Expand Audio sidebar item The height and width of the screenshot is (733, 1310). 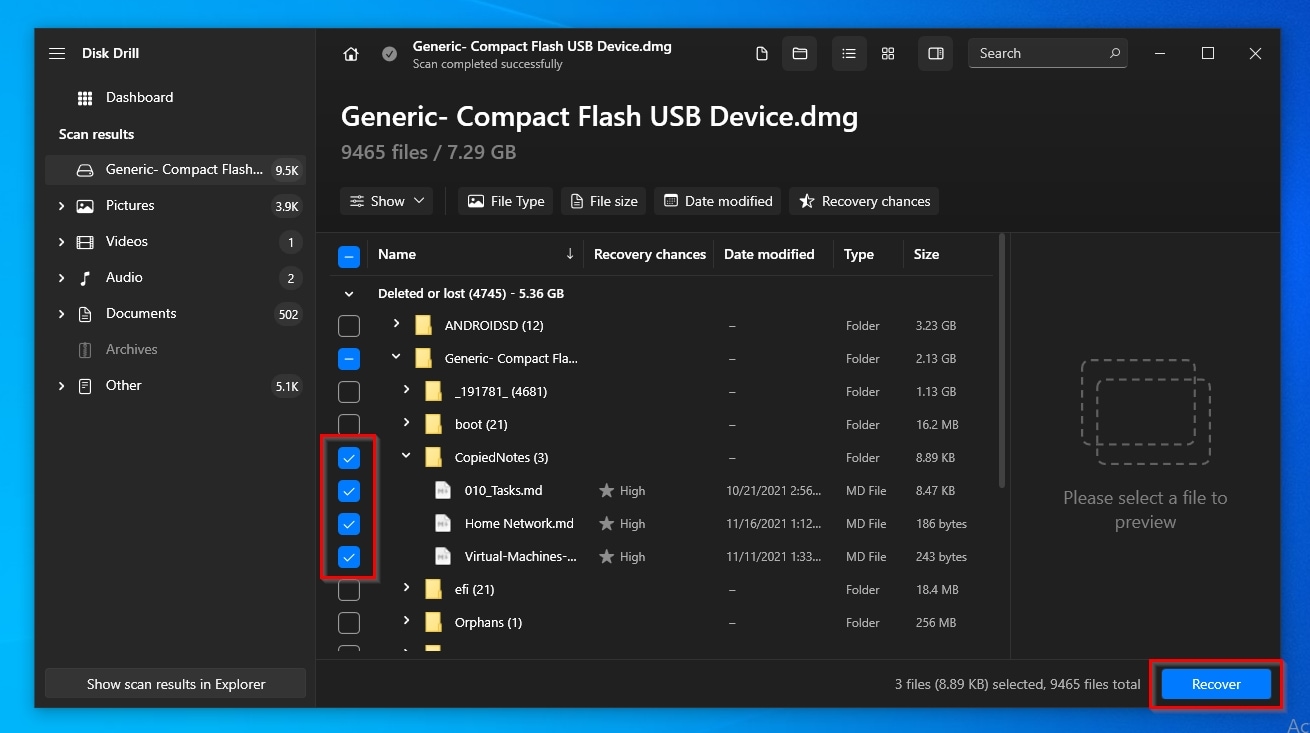coord(61,278)
